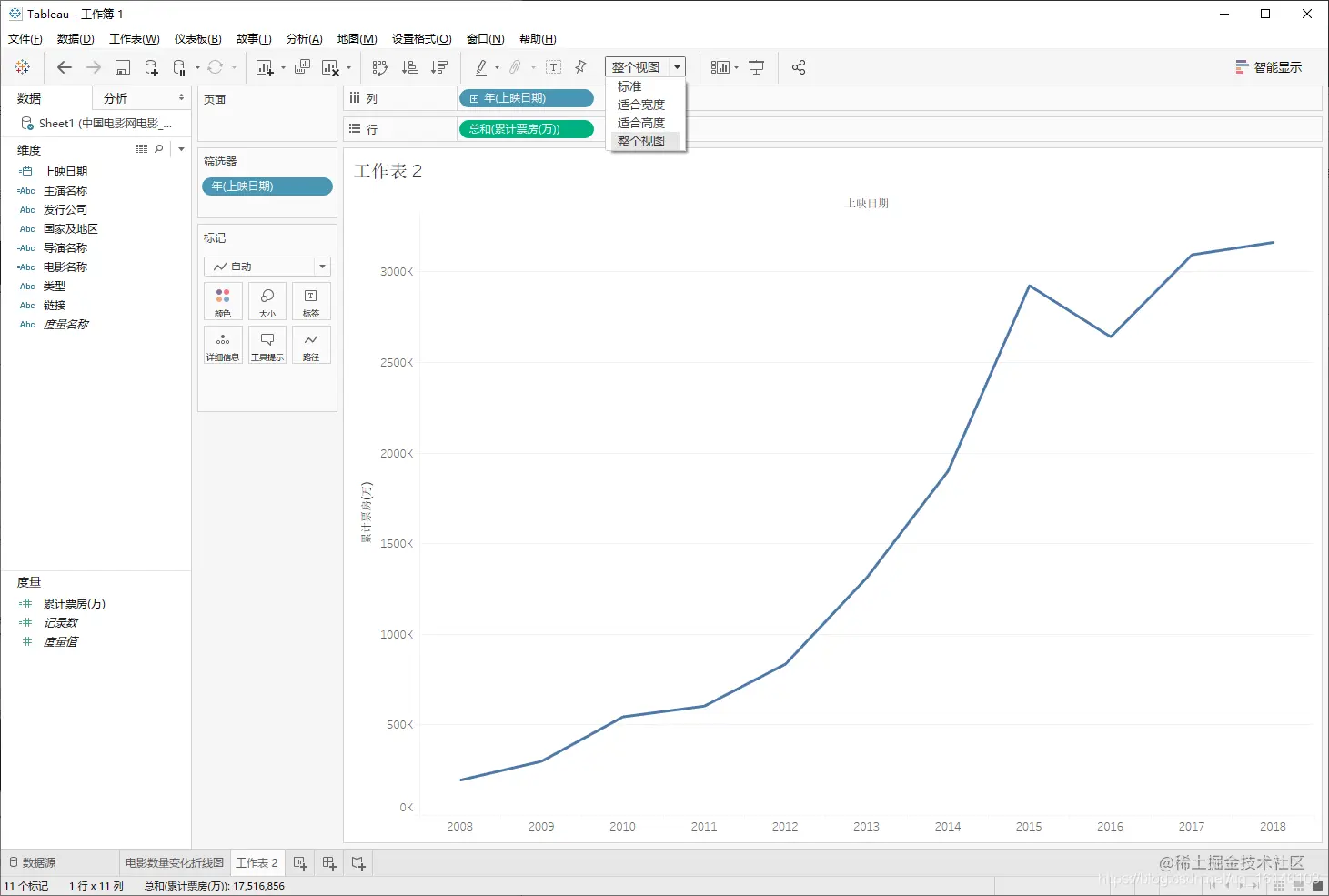Click the 路径 path card in Marks

pyautogui.click(x=311, y=346)
